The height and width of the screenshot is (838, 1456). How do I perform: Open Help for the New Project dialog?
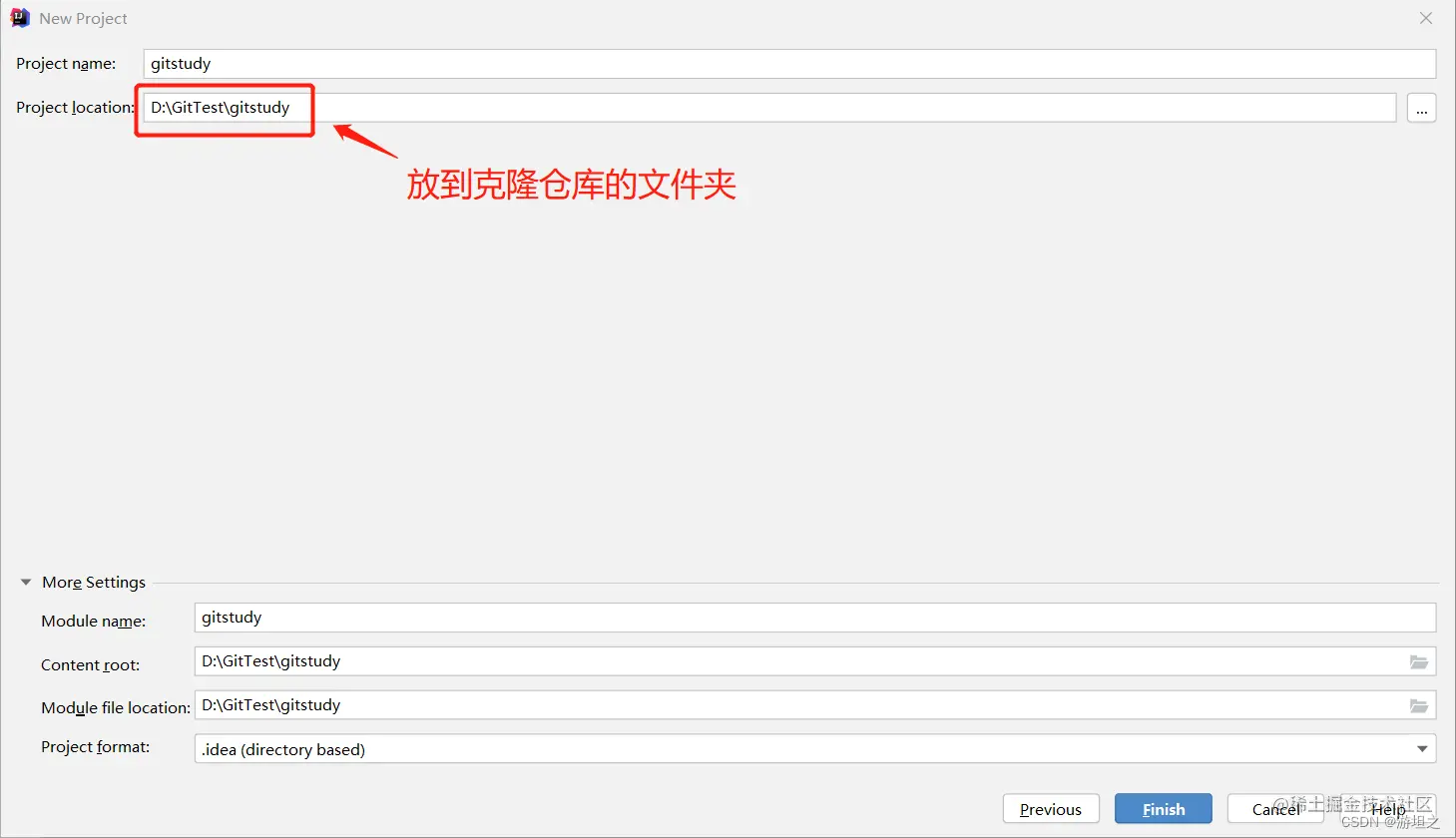pyautogui.click(x=1388, y=809)
